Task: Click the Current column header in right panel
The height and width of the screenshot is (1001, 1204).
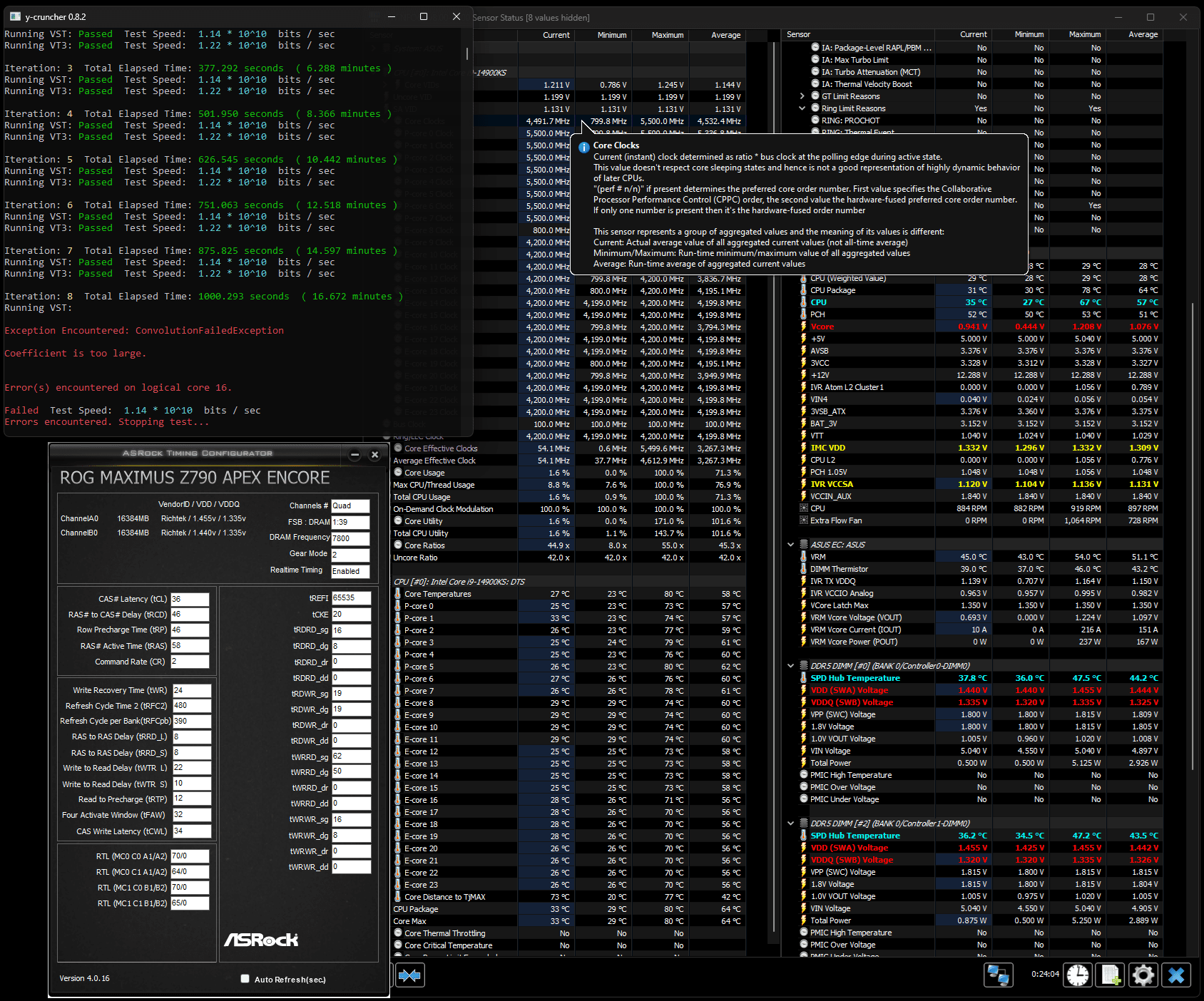Action: (x=963, y=34)
